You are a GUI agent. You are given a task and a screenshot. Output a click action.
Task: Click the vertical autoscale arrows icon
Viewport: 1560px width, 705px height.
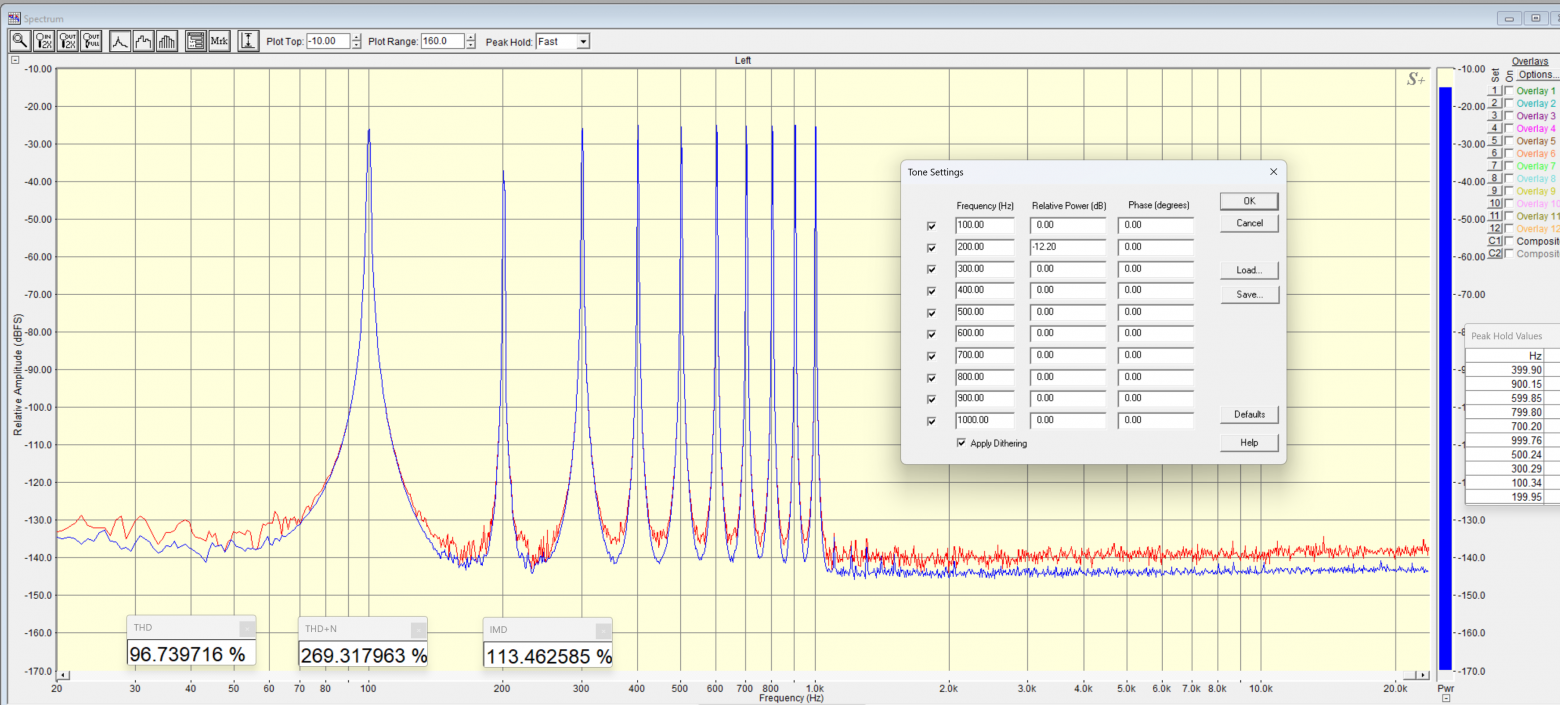tap(248, 41)
